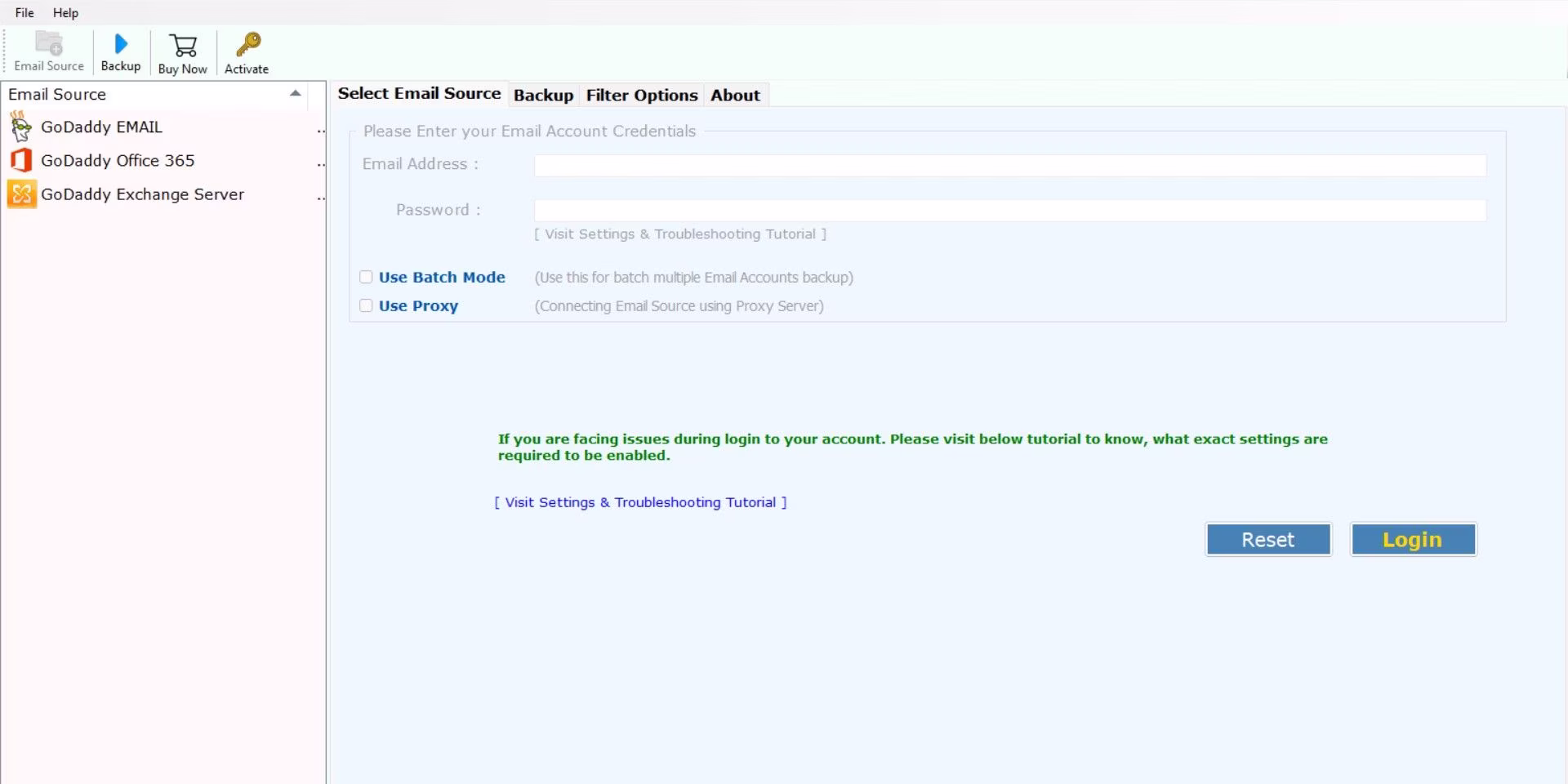The width and height of the screenshot is (1568, 784).
Task: Select the GoDaddy EMAIL tree item label
Action: (101, 127)
